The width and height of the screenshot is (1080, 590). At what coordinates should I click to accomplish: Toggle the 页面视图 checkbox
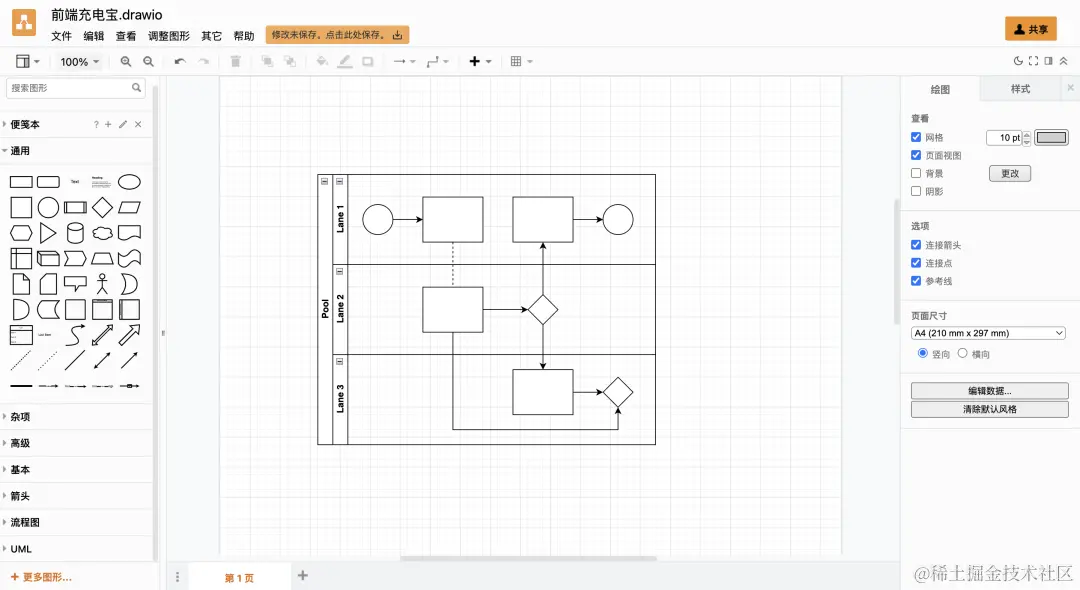tap(916, 155)
